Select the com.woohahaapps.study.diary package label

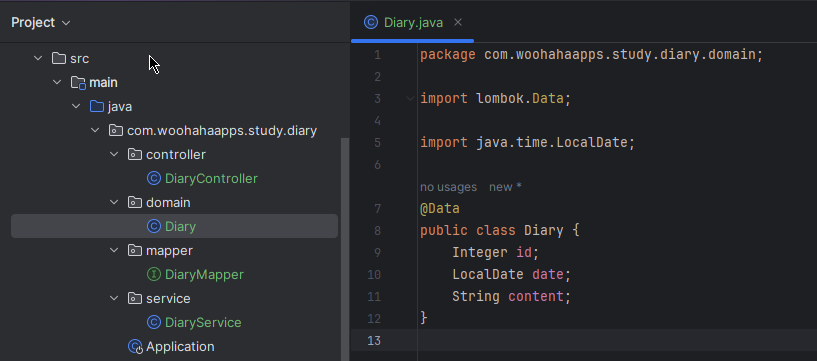(222, 131)
